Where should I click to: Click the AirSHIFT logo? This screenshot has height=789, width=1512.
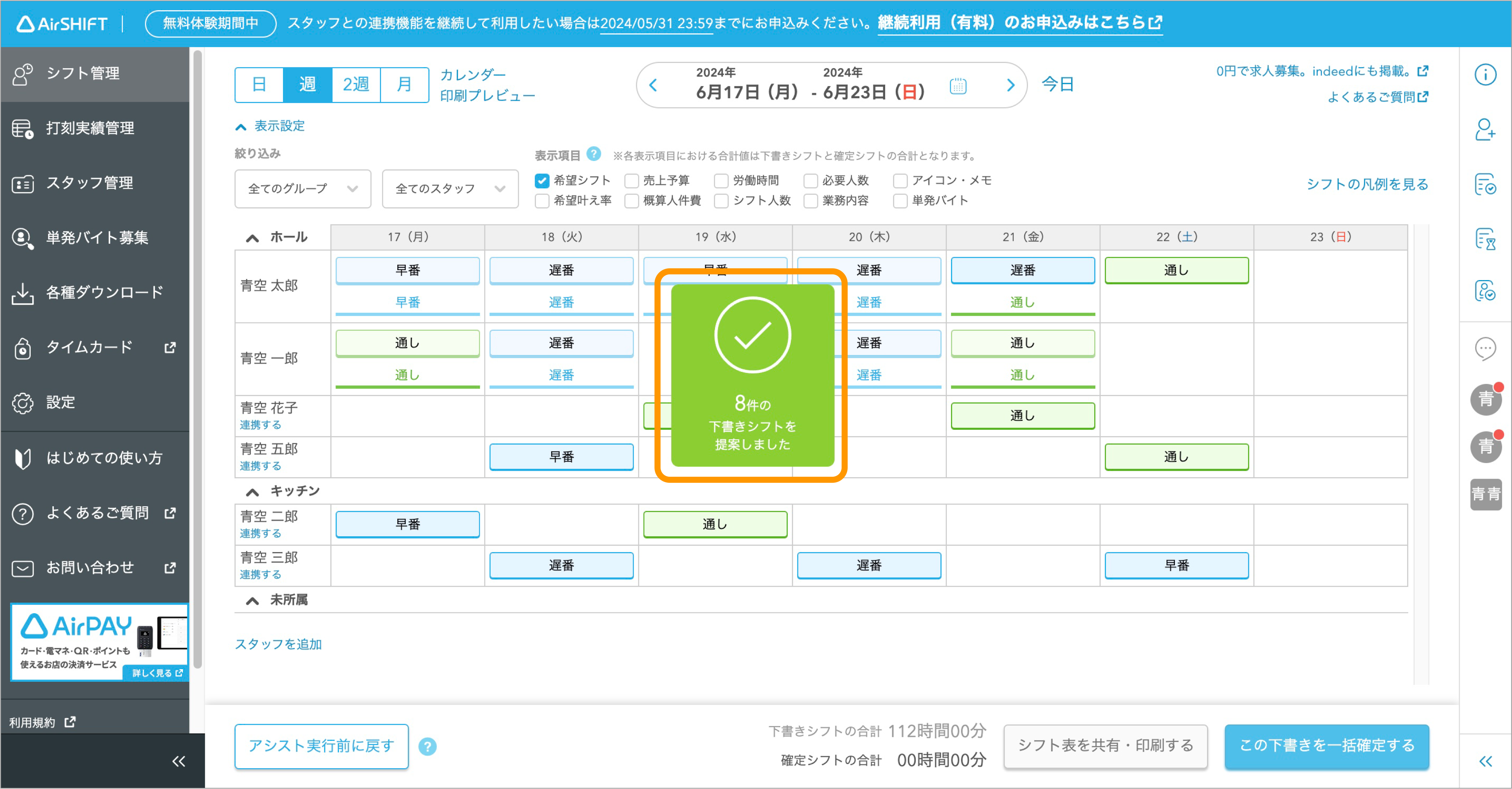point(62,23)
